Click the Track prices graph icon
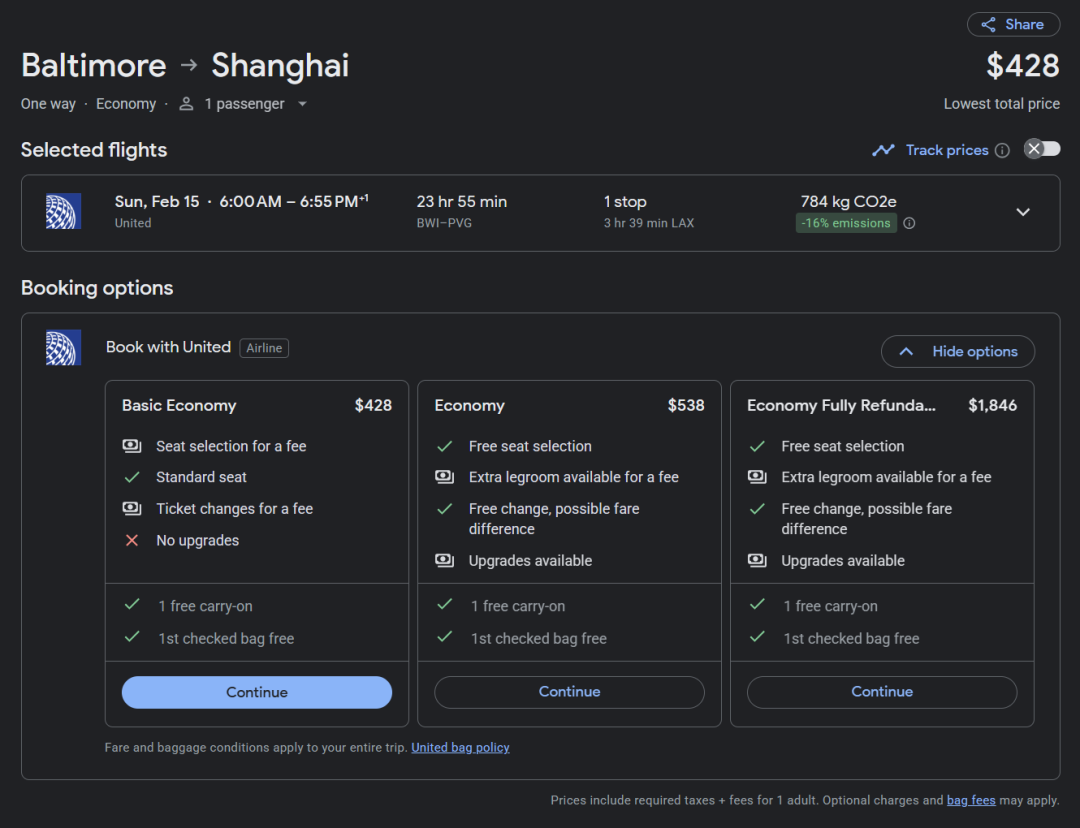Screen dimensions: 1080x828 pos(883,150)
